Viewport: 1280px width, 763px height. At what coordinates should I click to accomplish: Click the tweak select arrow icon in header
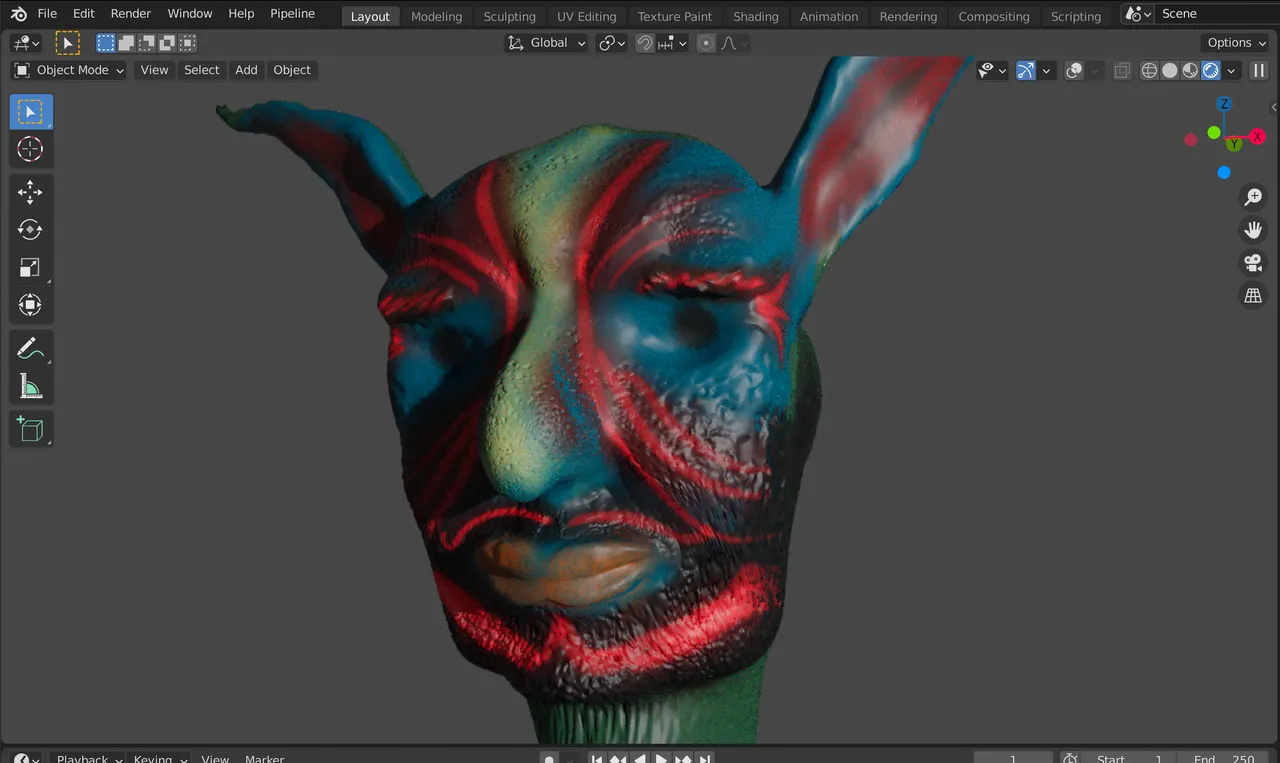point(67,43)
